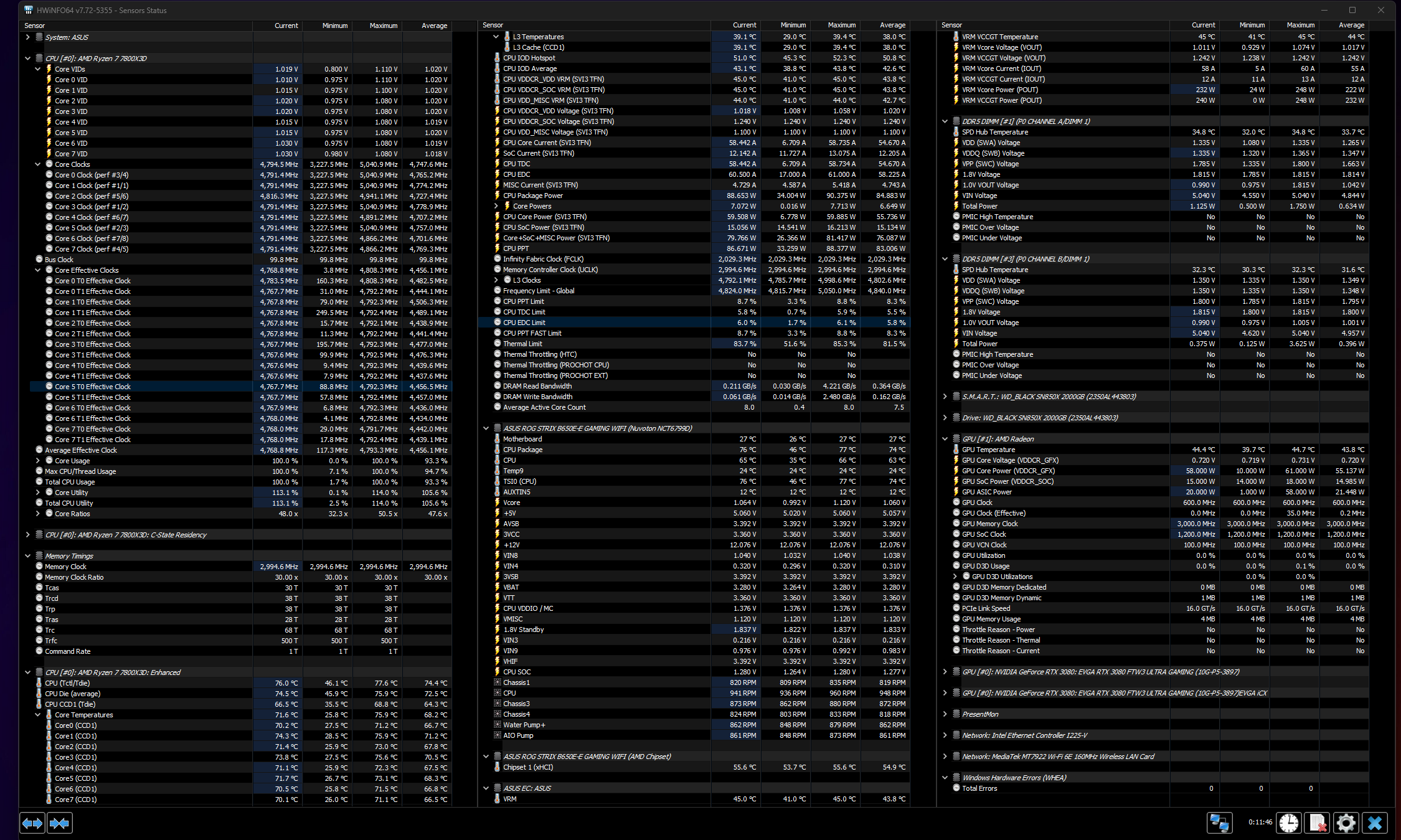This screenshot has width=1401, height=840.
Task: Expand the Drive: WD_BLACK SN850X section
Action: 945,418
